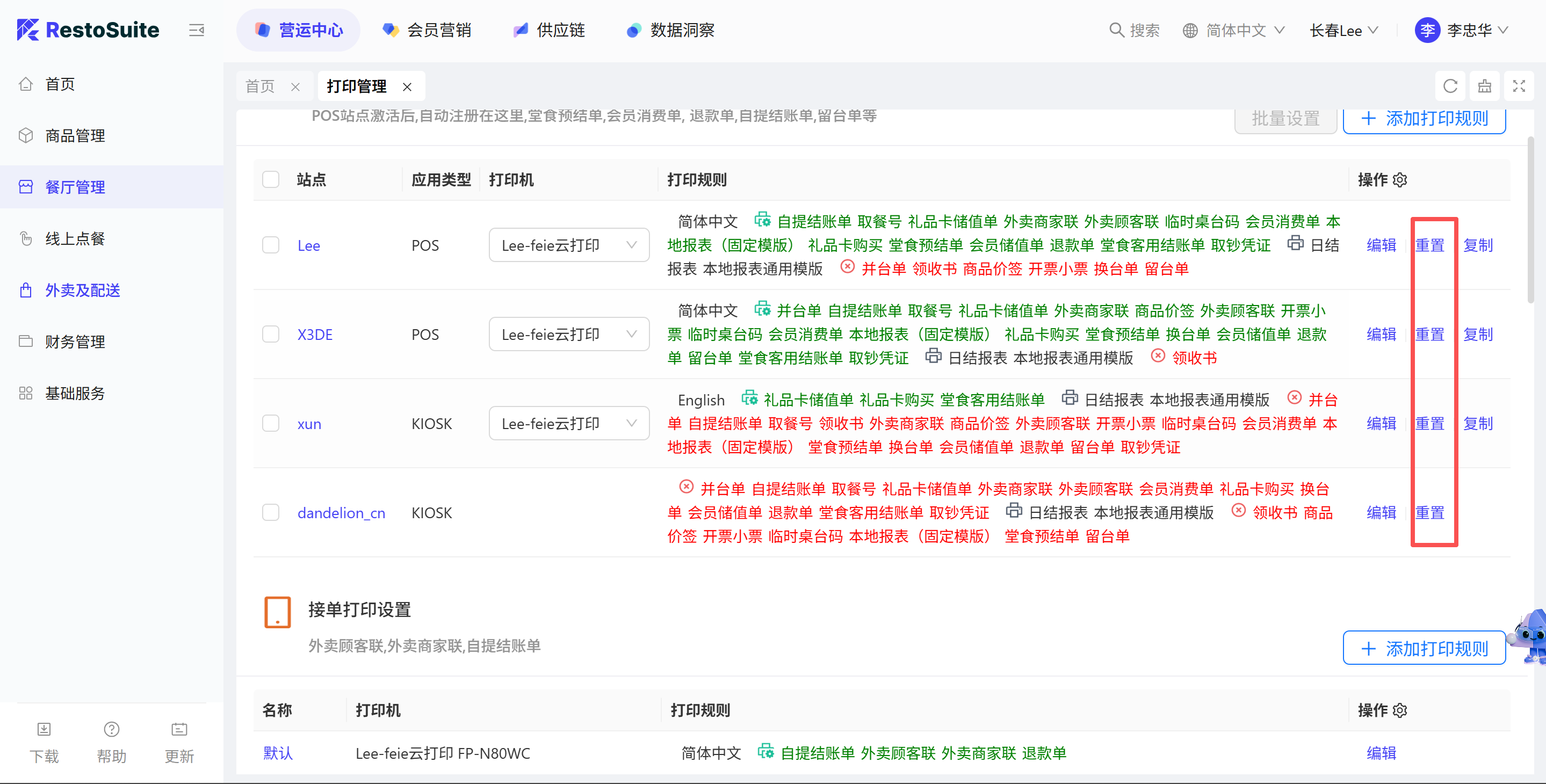This screenshot has width=1546, height=784.
Task: Tick the select-all header checkbox
Action: coord(271,180)
